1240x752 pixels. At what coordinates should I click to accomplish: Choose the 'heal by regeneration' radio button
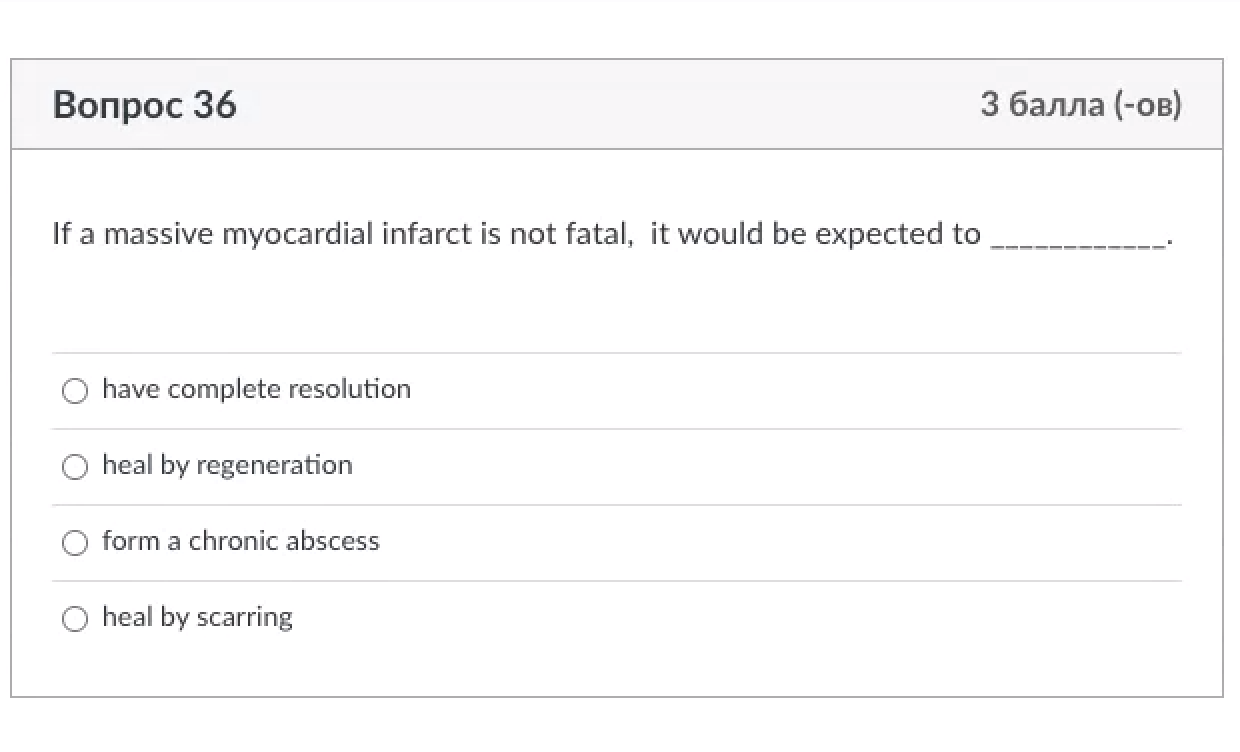coord(75,466)
